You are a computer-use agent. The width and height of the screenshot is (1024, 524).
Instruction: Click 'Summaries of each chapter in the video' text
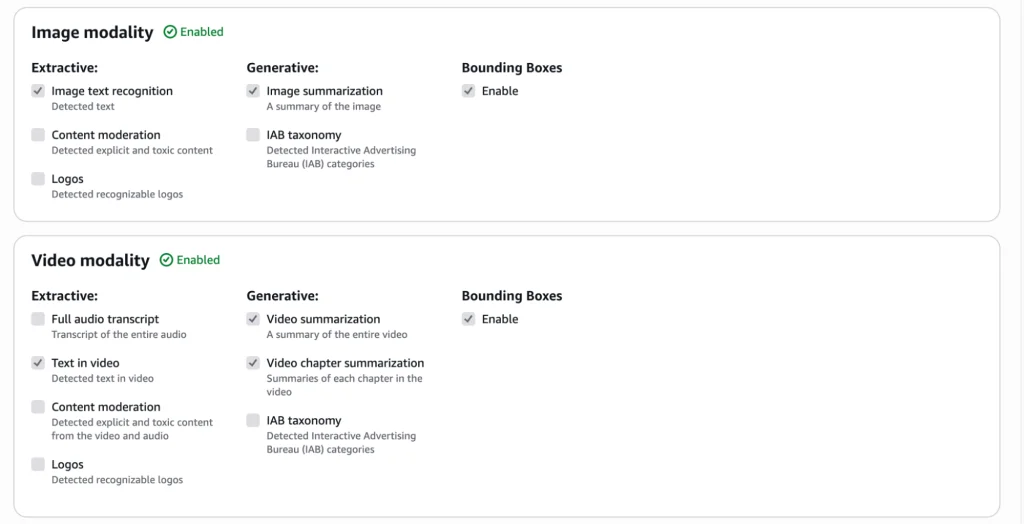(x=344, y=385)
